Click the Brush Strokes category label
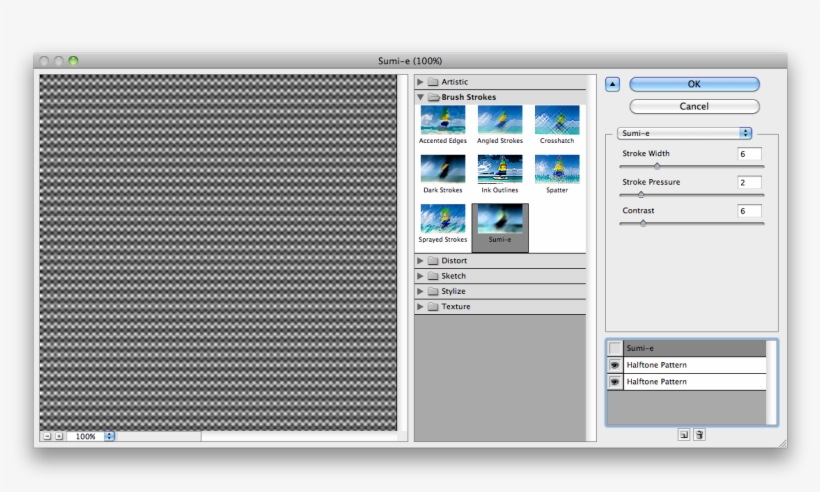Screen dimensions: 820x492 [x=469, y=97]
